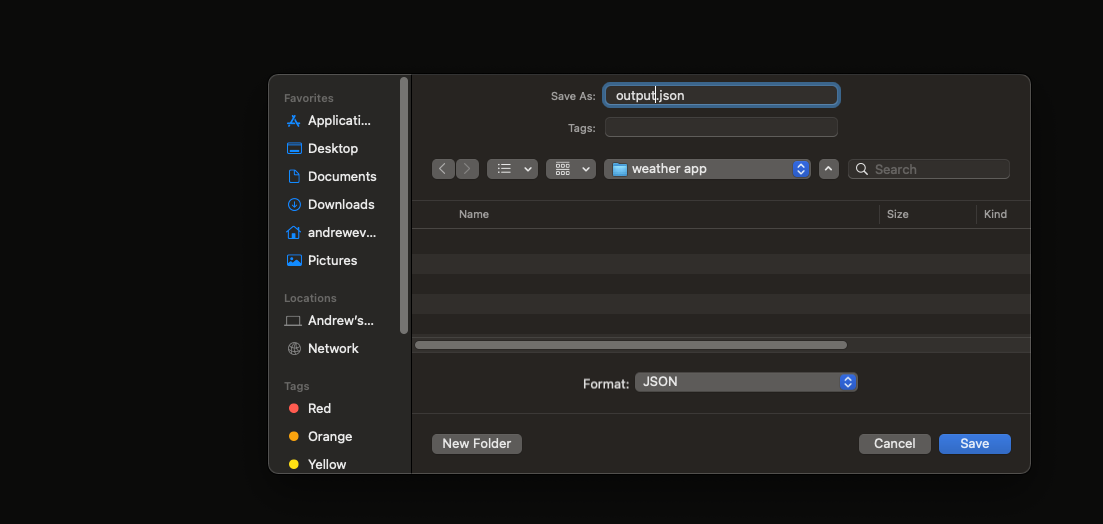
Task: Open Network under Locations
Action: click(x=332, y=348)
